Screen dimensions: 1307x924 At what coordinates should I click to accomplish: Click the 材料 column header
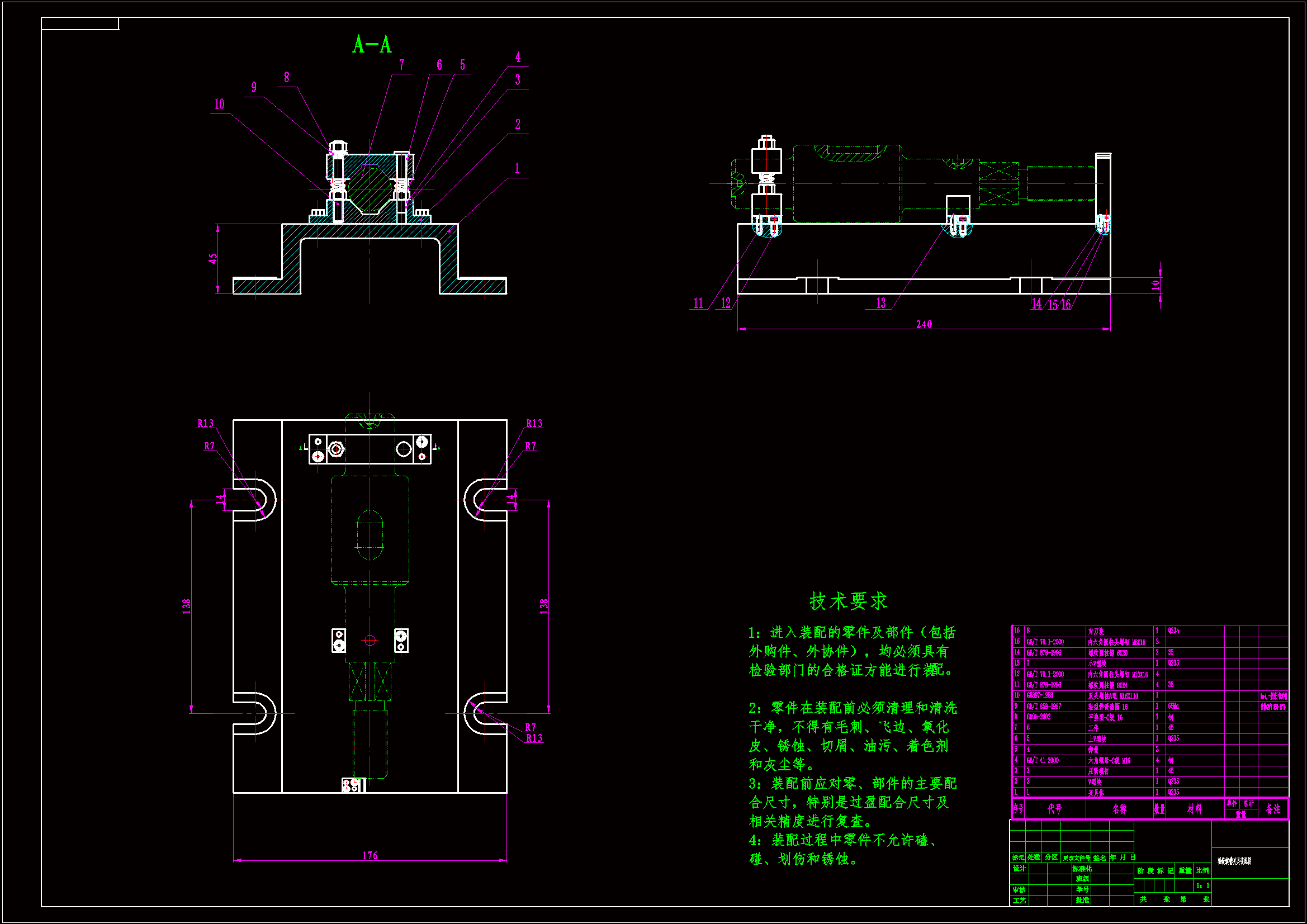click(x=1194, y=809)
